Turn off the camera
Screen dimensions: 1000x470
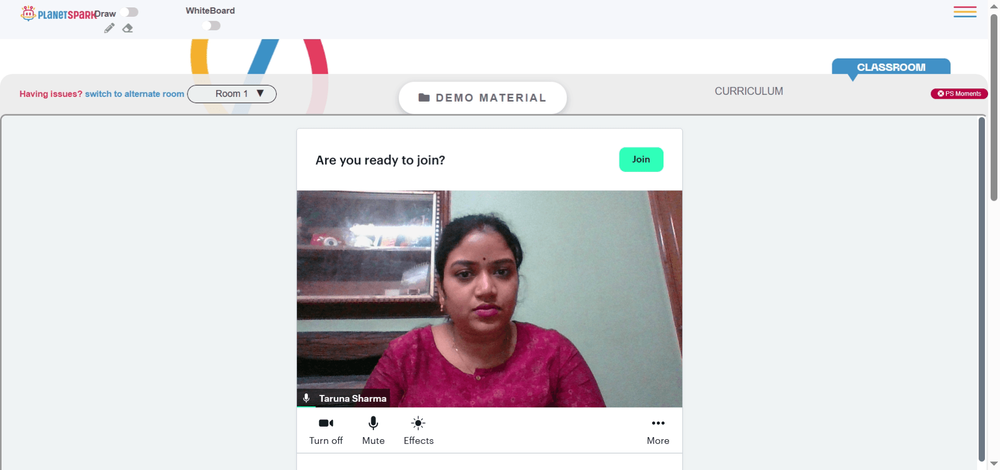pyautogui.click(x=326, y=431)
